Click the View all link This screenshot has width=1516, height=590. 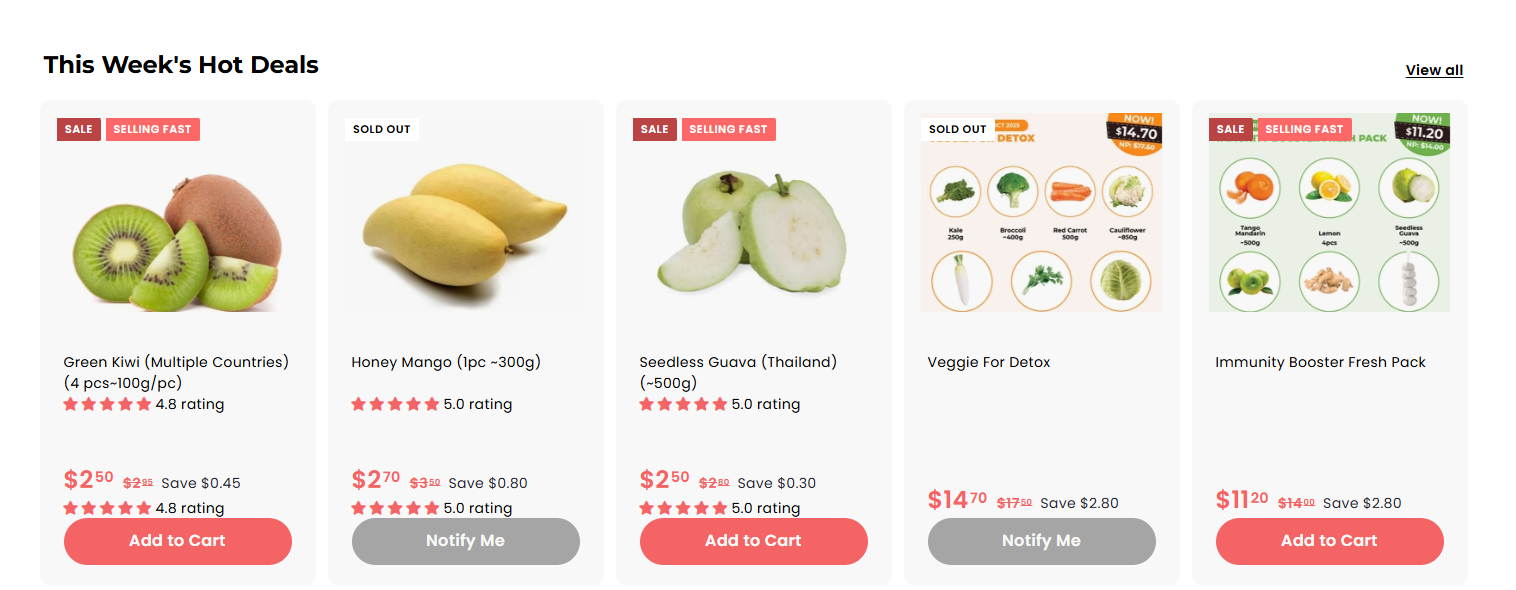tap(1434, 70)
